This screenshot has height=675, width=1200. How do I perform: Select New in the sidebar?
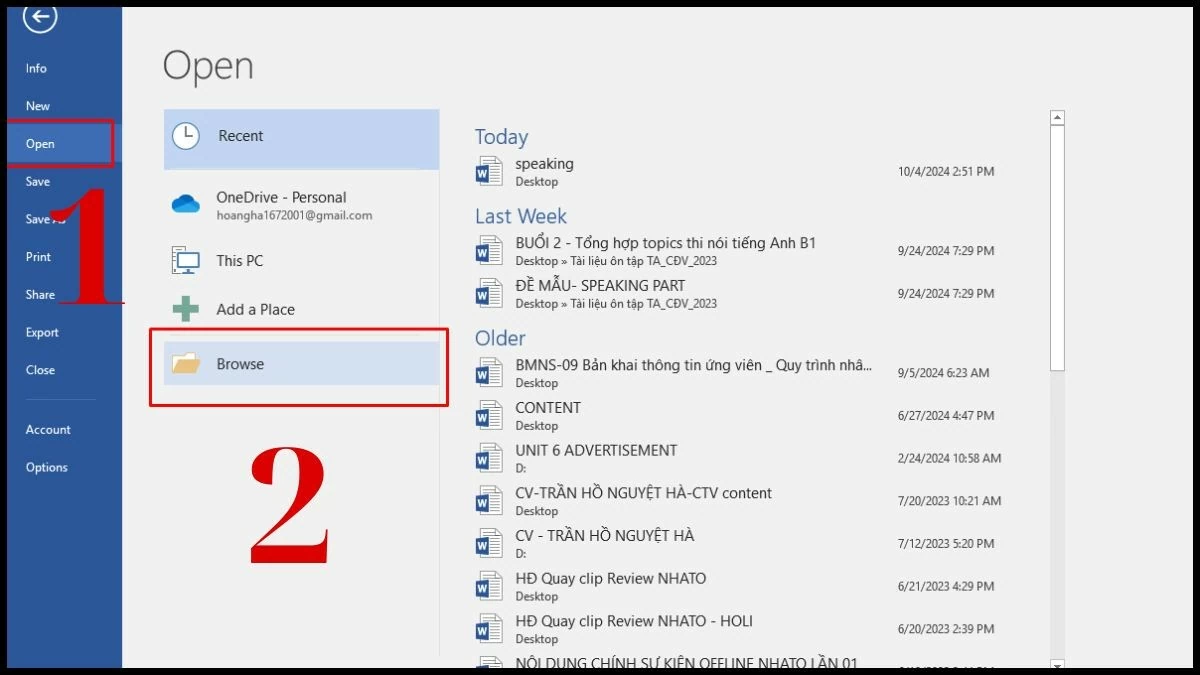[38, 106]
